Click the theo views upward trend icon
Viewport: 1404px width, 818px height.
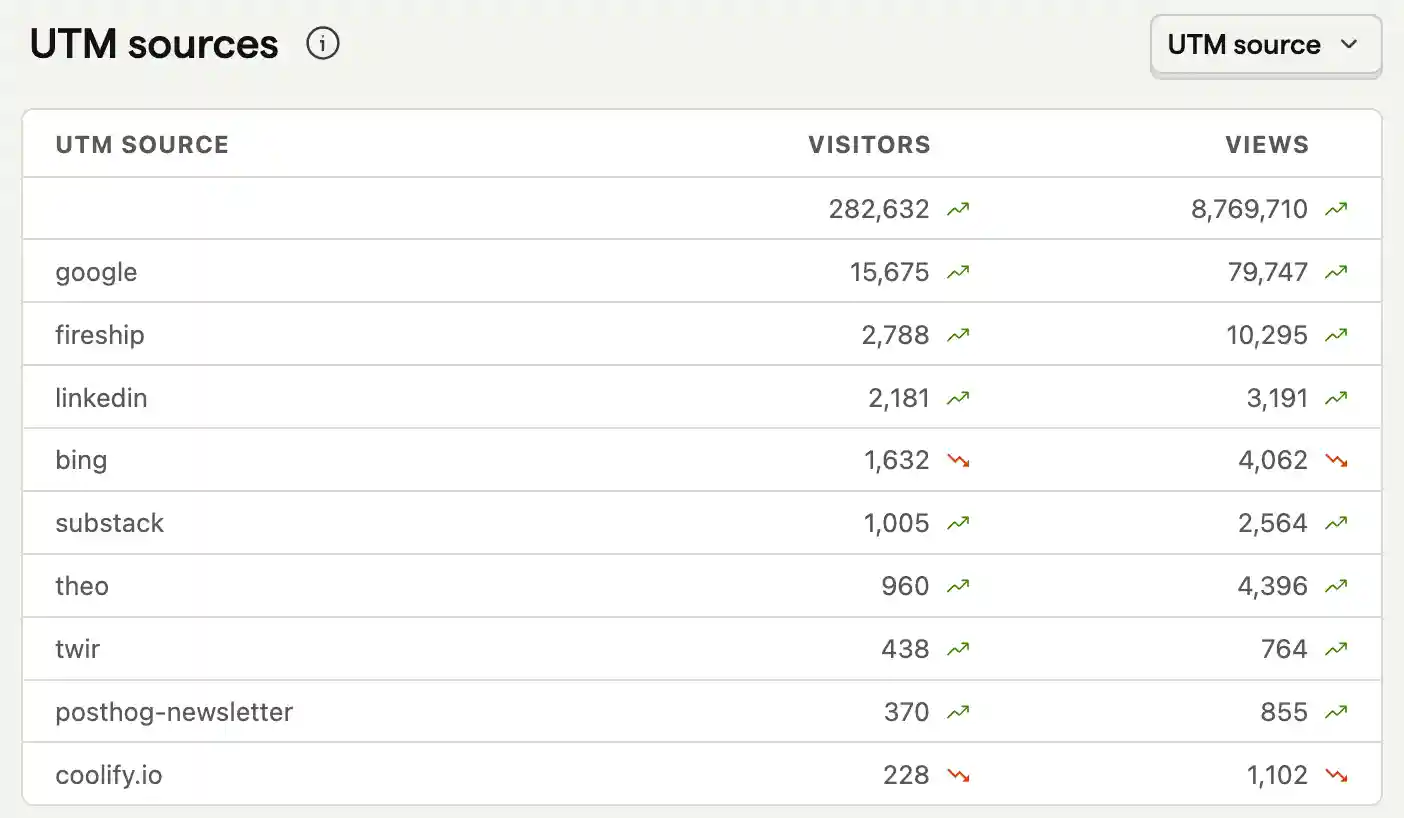pyautogui.click(x=1336, y=587)
